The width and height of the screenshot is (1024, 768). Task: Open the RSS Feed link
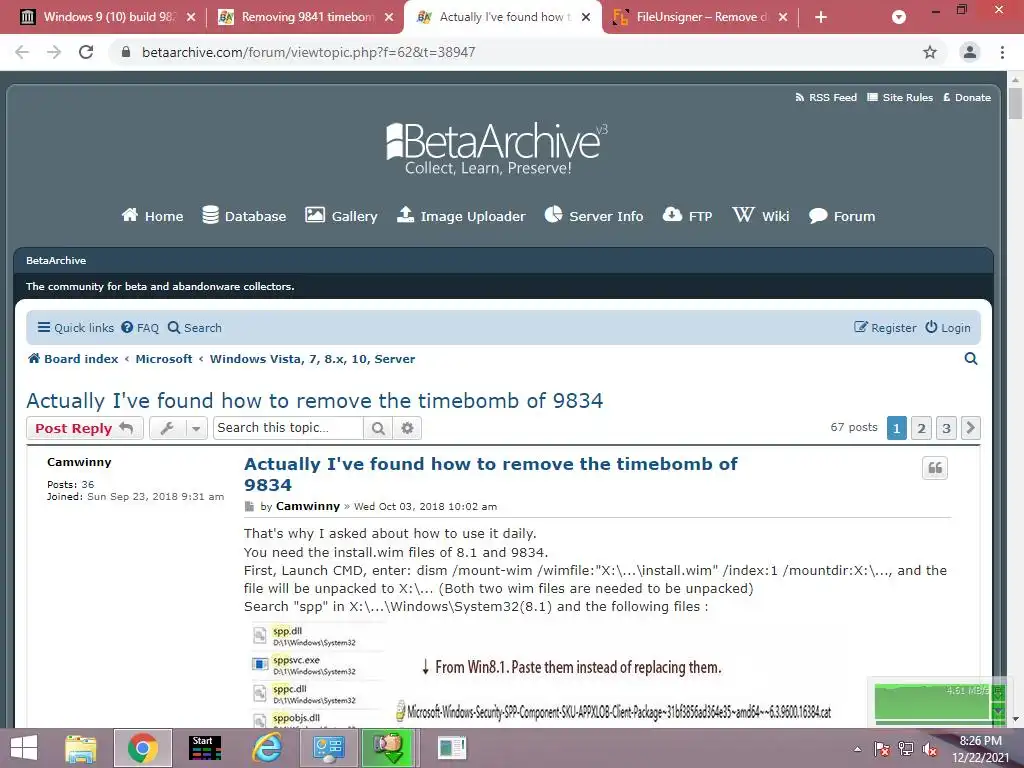click(x=826, y=97)
